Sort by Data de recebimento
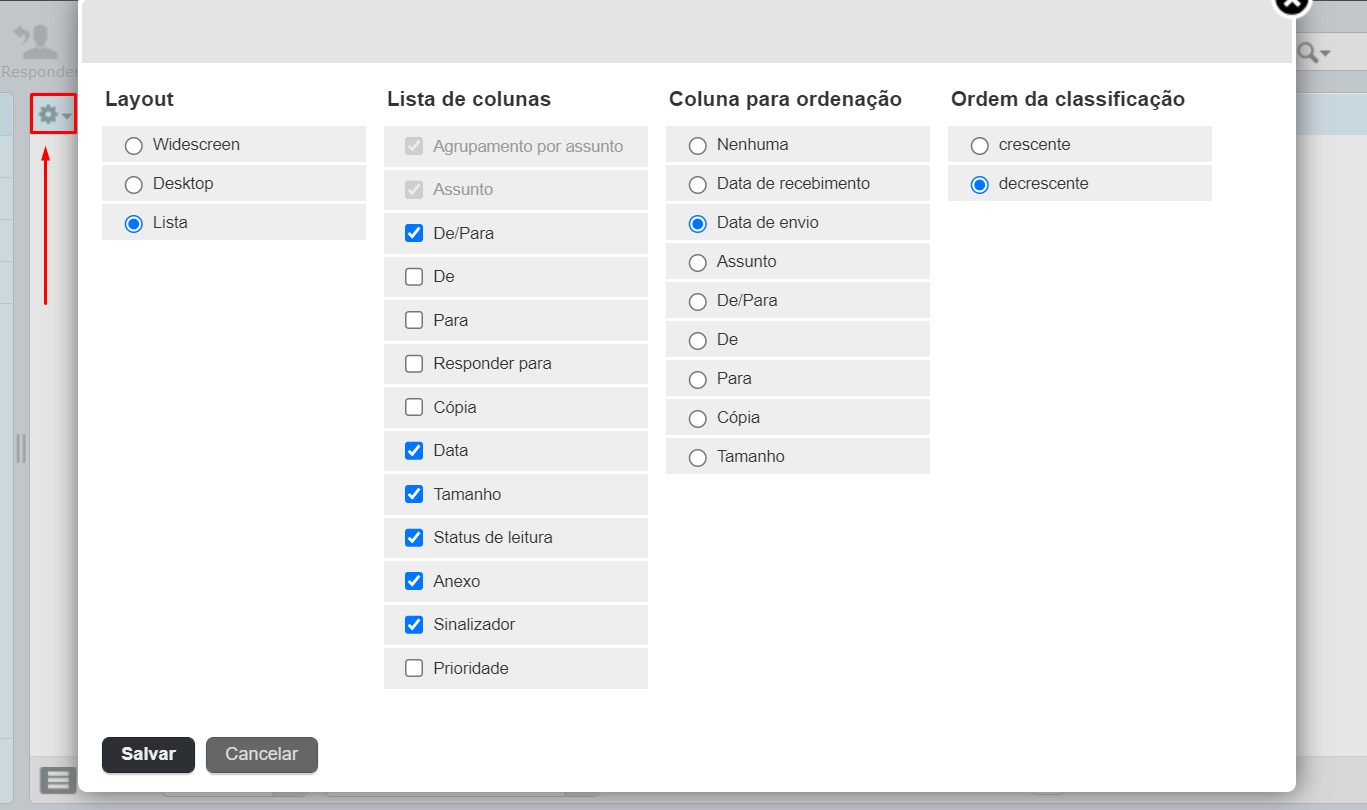1367x810 pixels. (698, 184)
